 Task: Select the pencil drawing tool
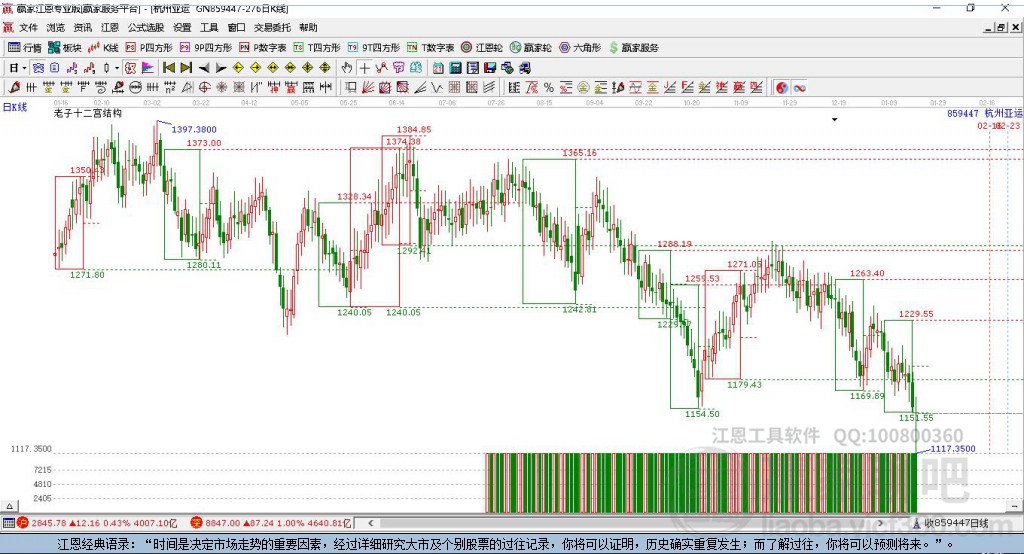(x=14, y=88)
